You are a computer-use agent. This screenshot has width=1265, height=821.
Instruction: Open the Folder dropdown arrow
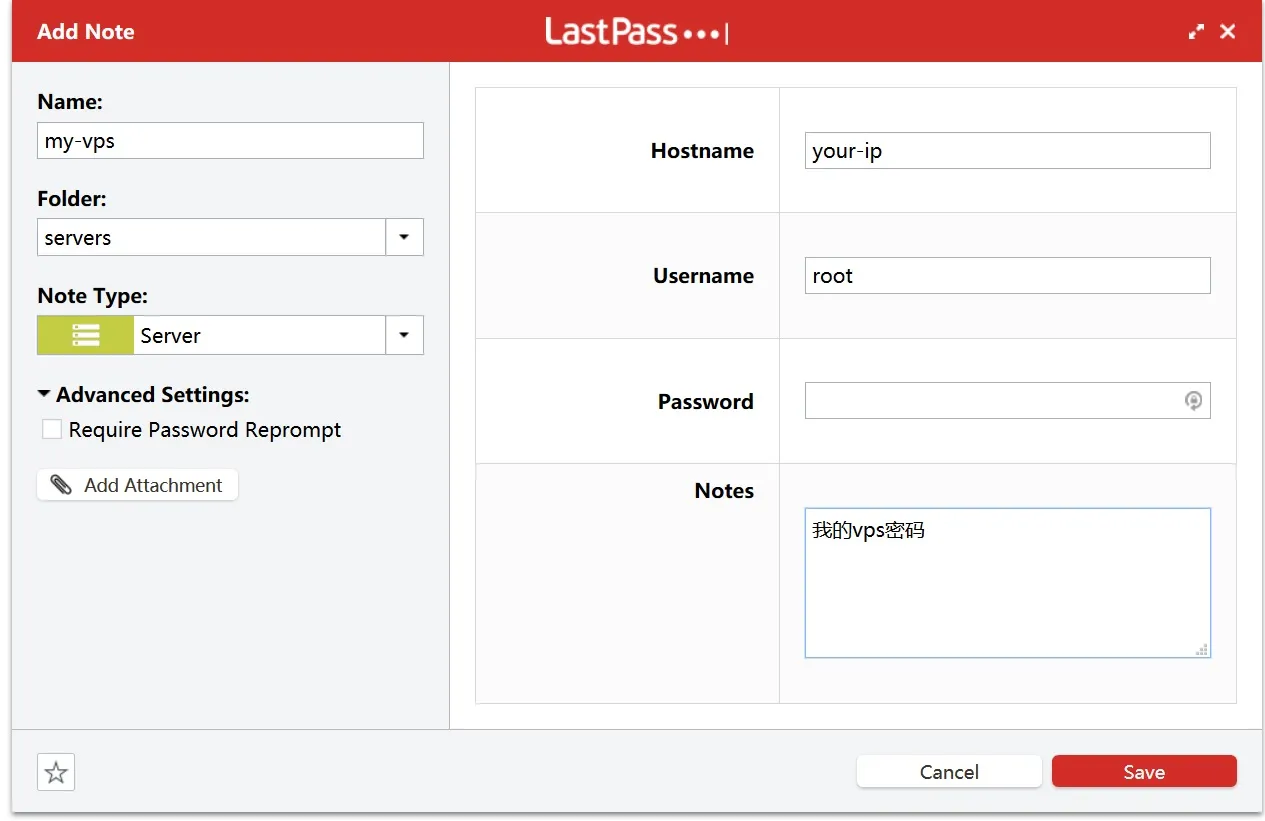(x=404, y=238)
